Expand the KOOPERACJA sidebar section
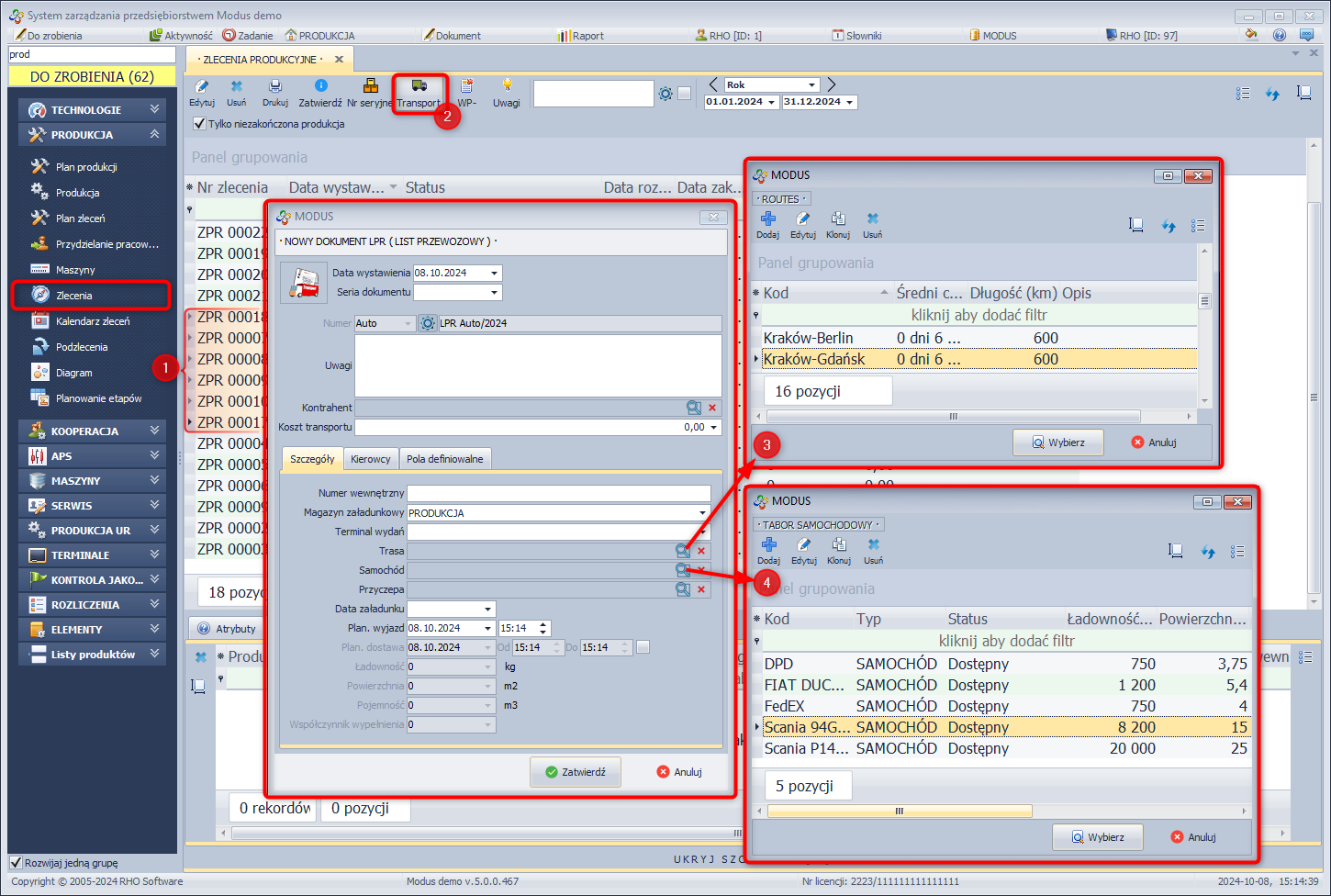 tap(92, 431)
